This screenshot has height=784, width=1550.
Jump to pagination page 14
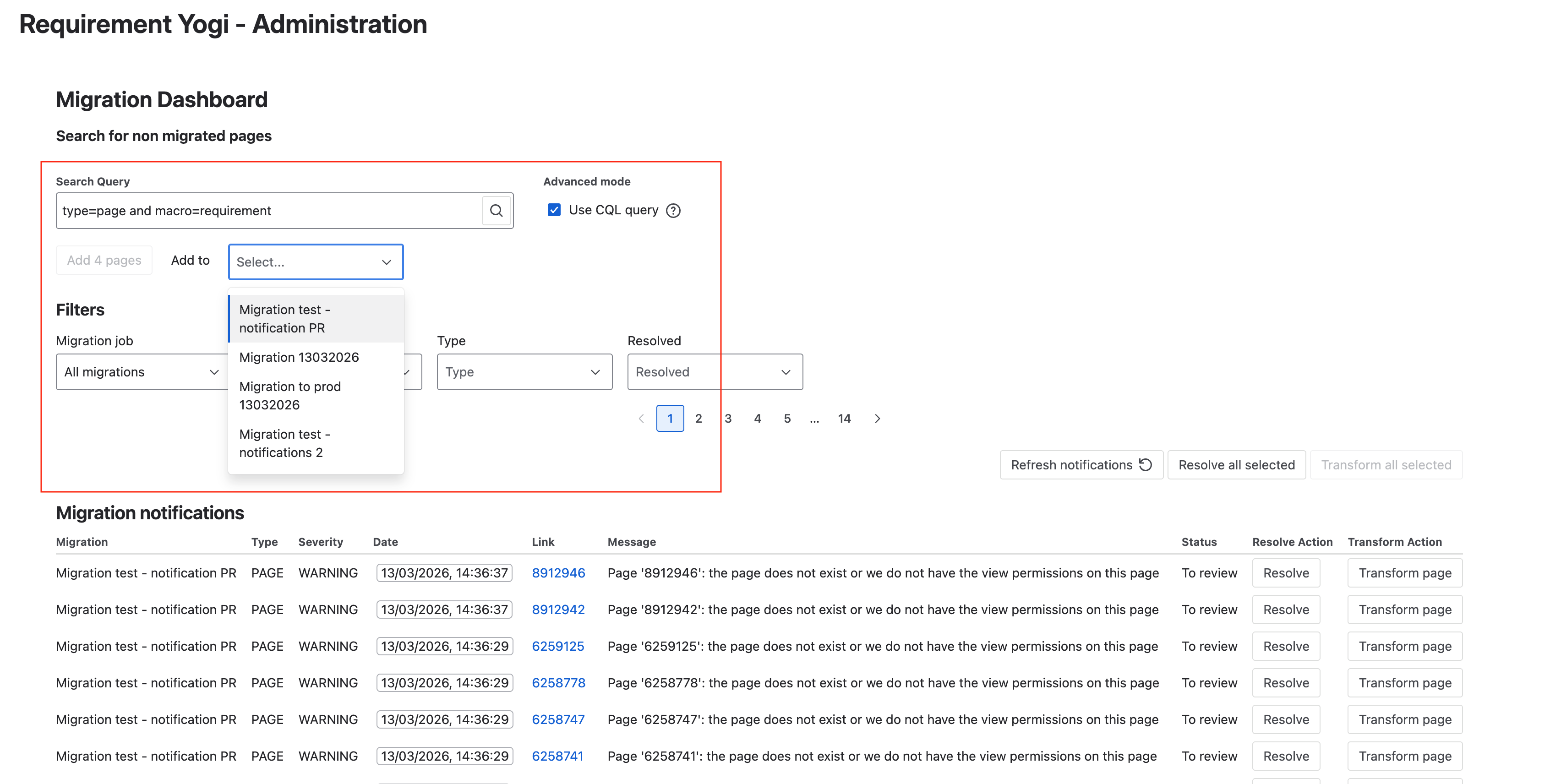pyautogui.click(x=844, y=419)
